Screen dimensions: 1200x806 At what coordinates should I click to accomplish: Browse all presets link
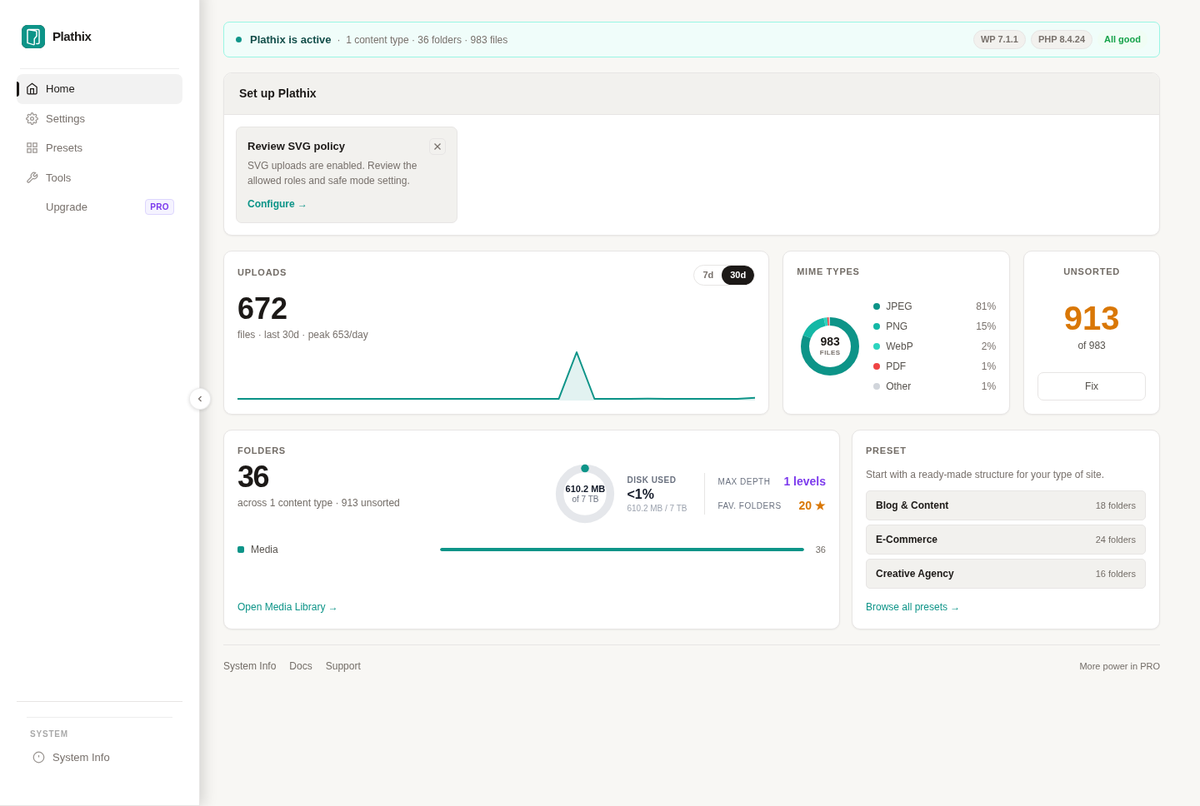(x=912, y=607)
